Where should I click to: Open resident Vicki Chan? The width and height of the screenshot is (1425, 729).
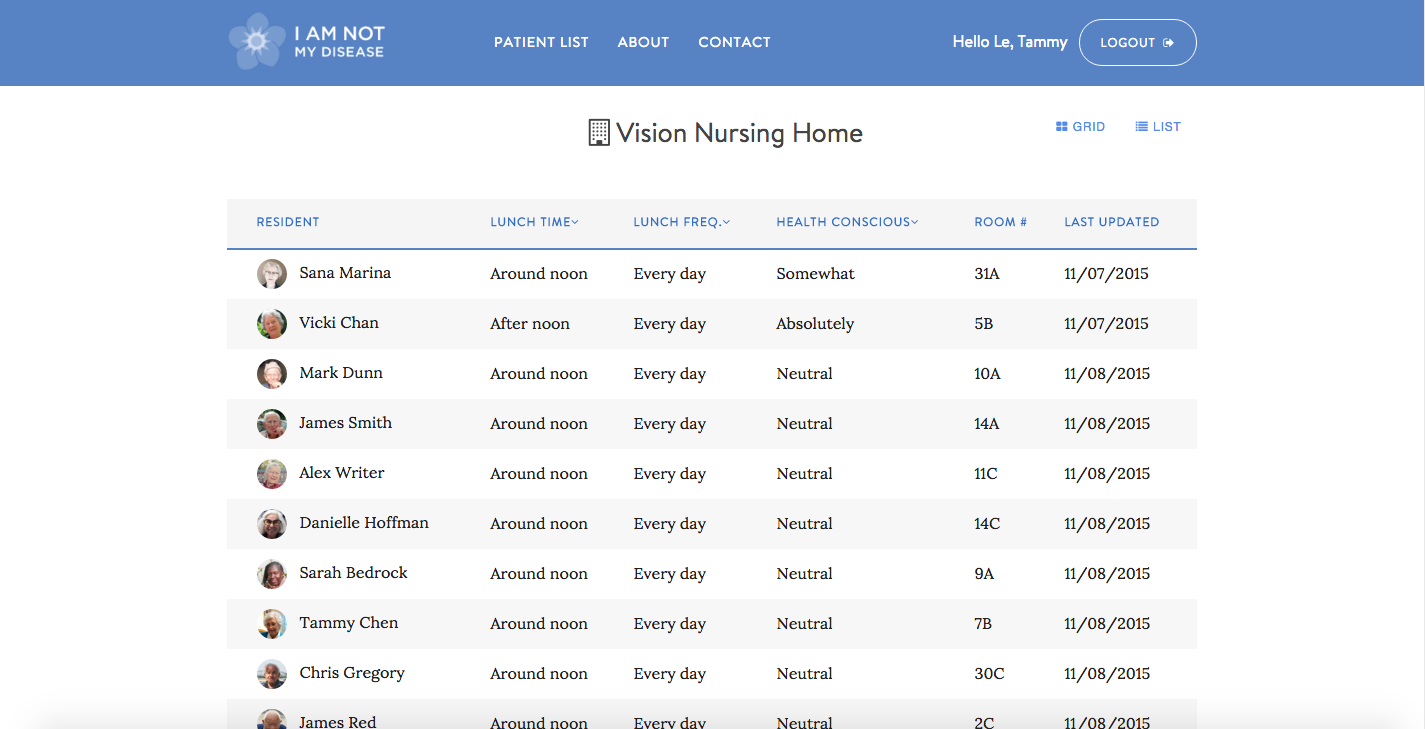pyautogui.click(x=339, y=323)
